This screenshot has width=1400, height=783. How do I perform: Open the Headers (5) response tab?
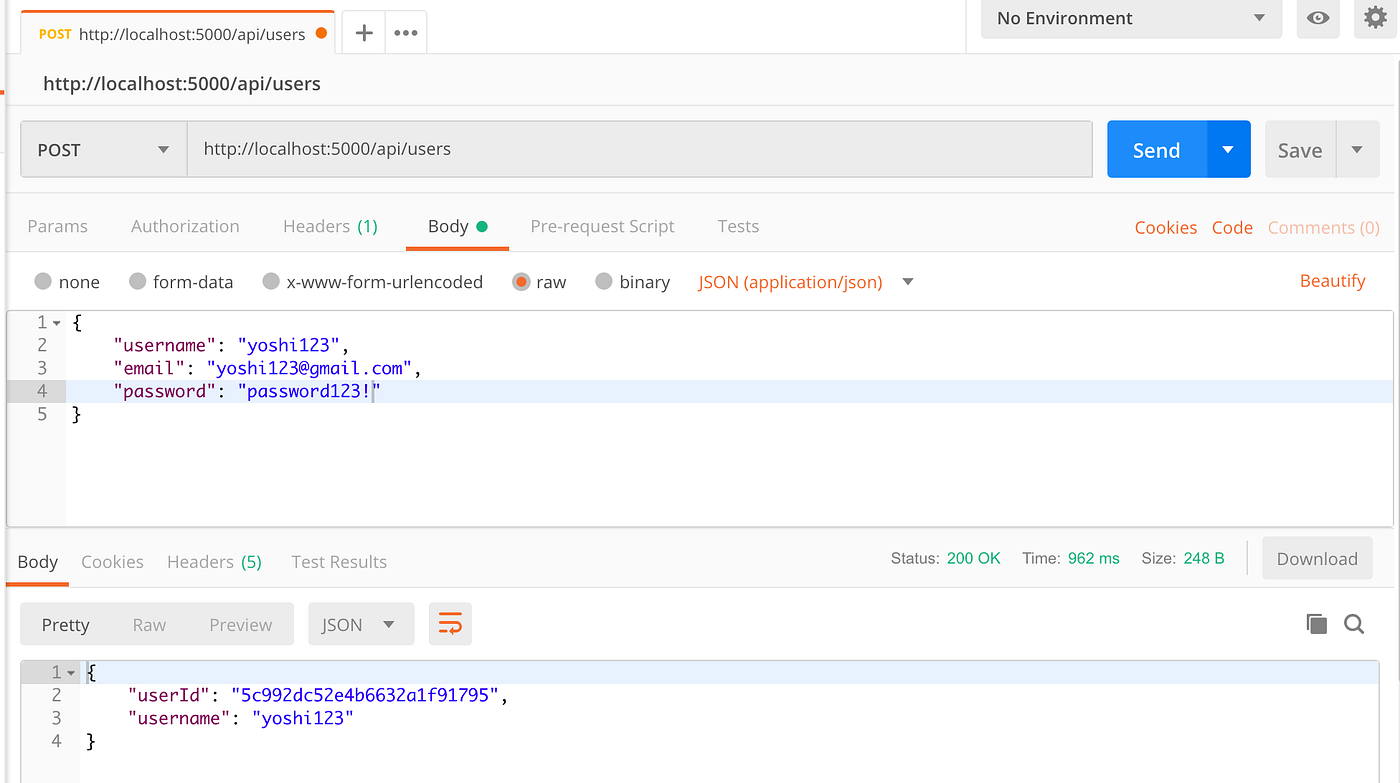coord(214,561)
